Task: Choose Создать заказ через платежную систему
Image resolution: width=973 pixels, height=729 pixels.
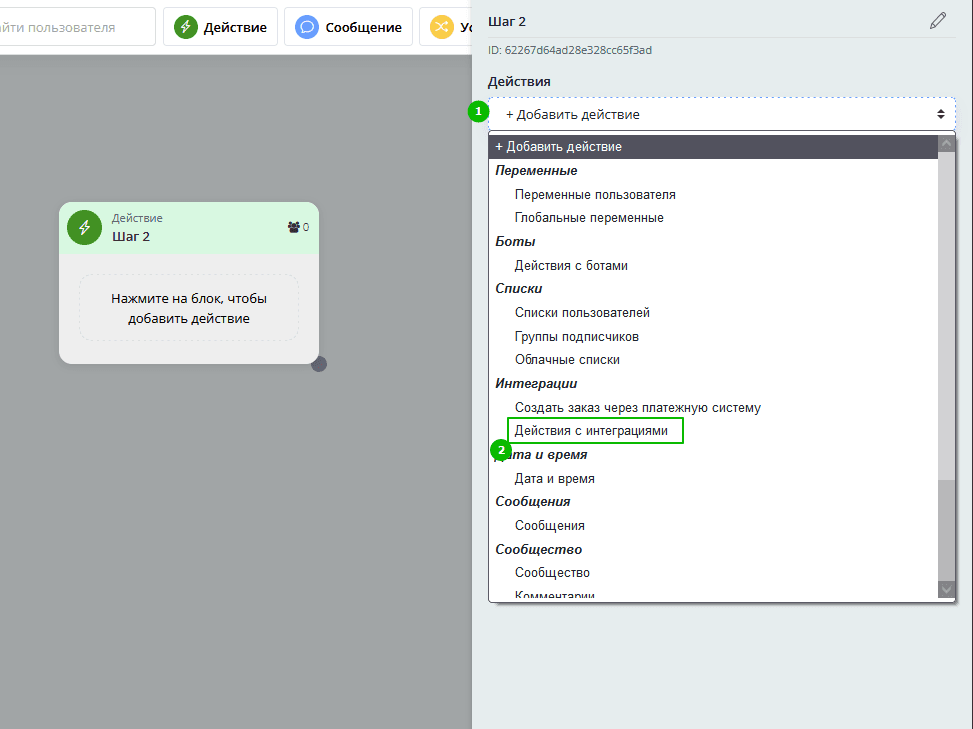Action: [x=637, y=407]
